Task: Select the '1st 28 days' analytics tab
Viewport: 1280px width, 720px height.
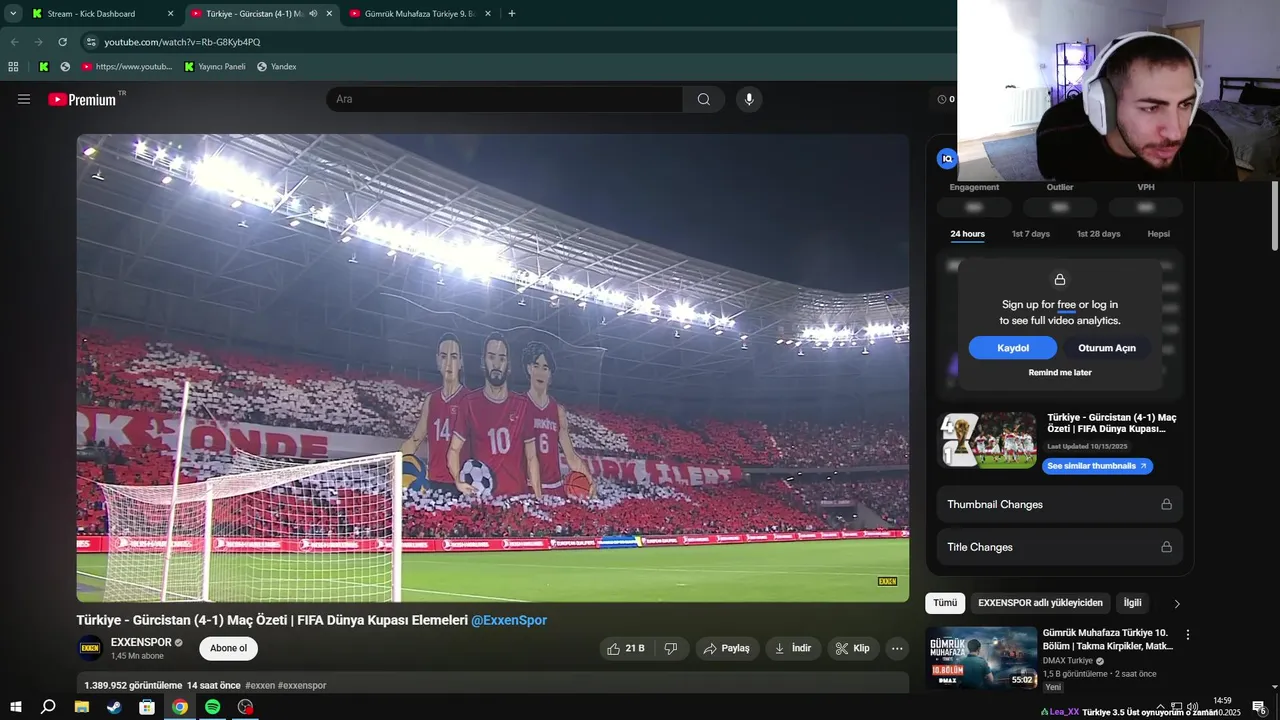Action: point(1098,234)
